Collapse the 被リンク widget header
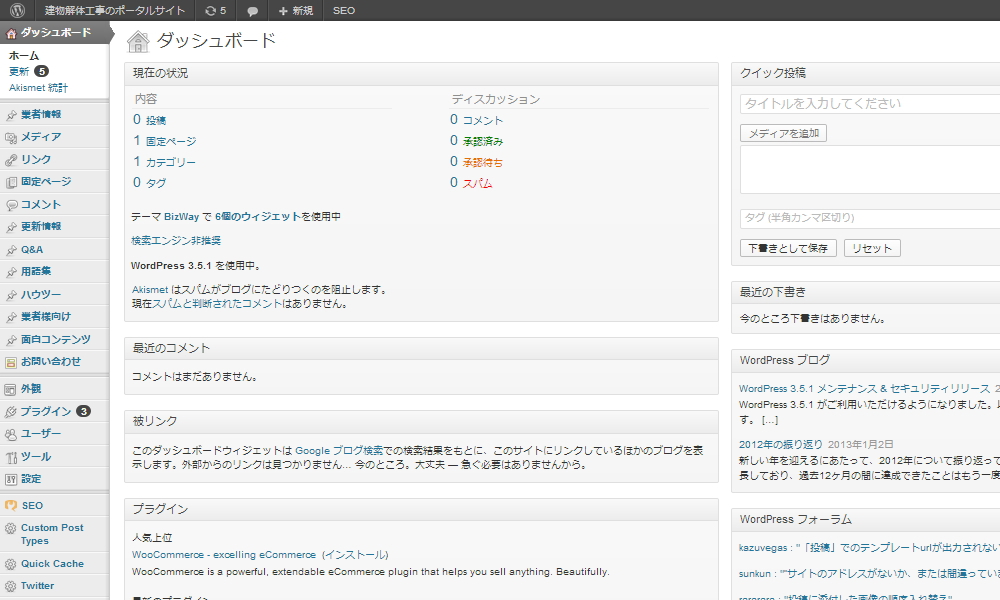1000x600 pixels. [x=422, y=421]
